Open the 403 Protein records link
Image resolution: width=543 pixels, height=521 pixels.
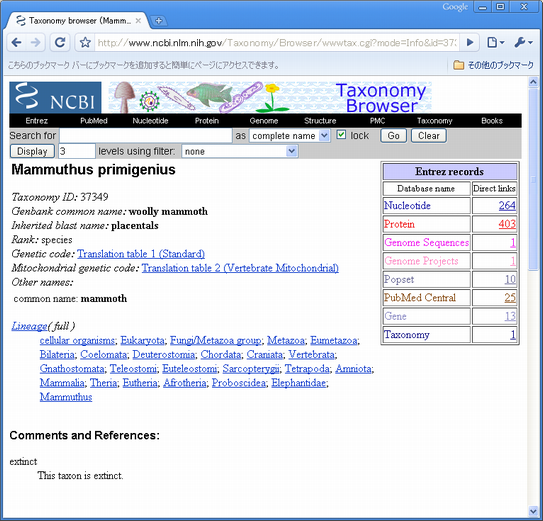pos(507,224)
